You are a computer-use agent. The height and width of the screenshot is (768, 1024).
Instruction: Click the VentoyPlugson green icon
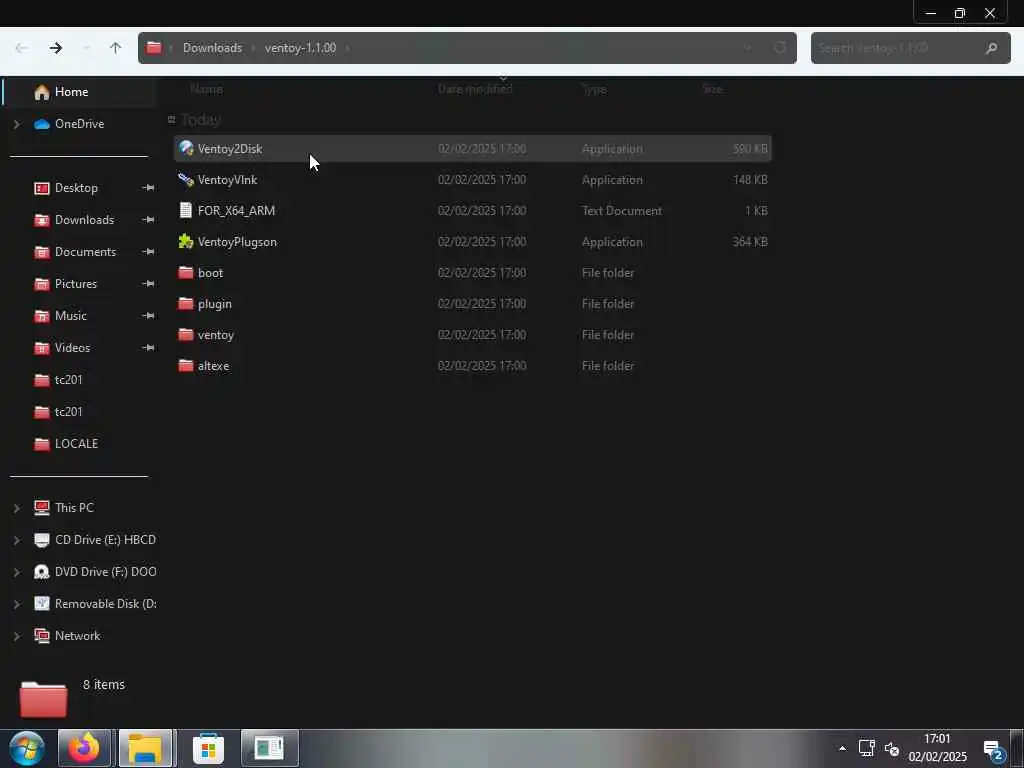[186, 242]
